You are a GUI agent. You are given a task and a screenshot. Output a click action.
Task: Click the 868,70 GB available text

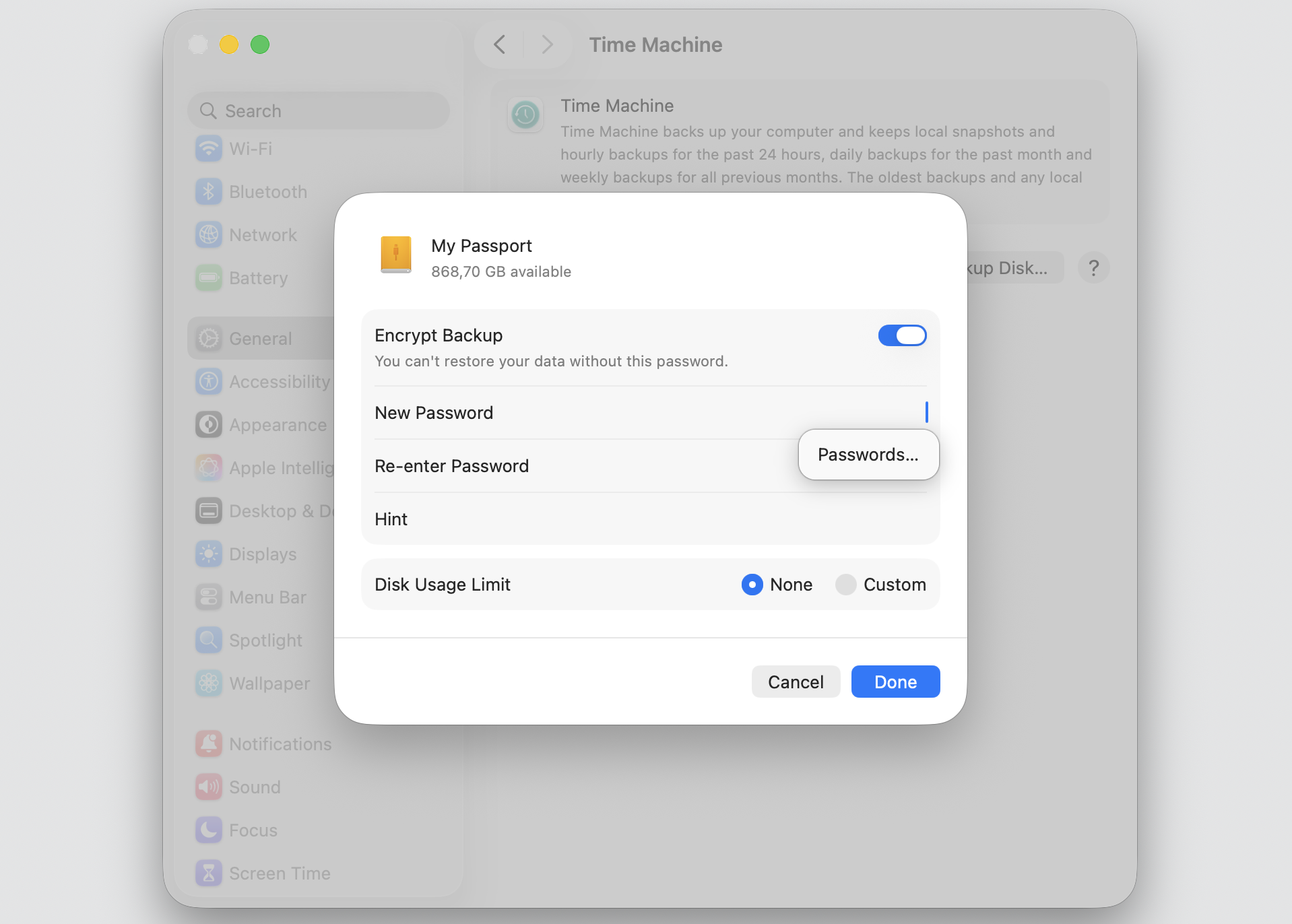501,271
